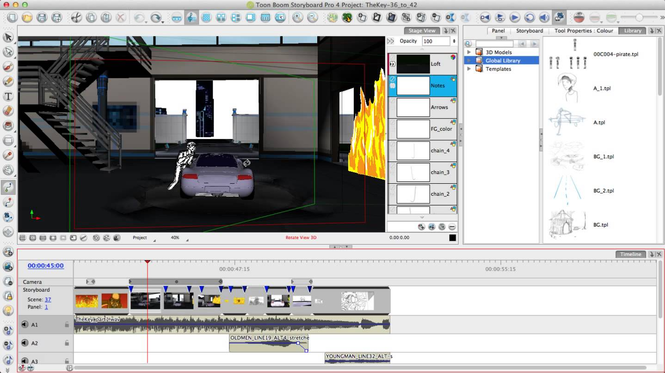
Task: Click the black colour swatch below stage
Action: pyautogui.click(x=453, y=238)
